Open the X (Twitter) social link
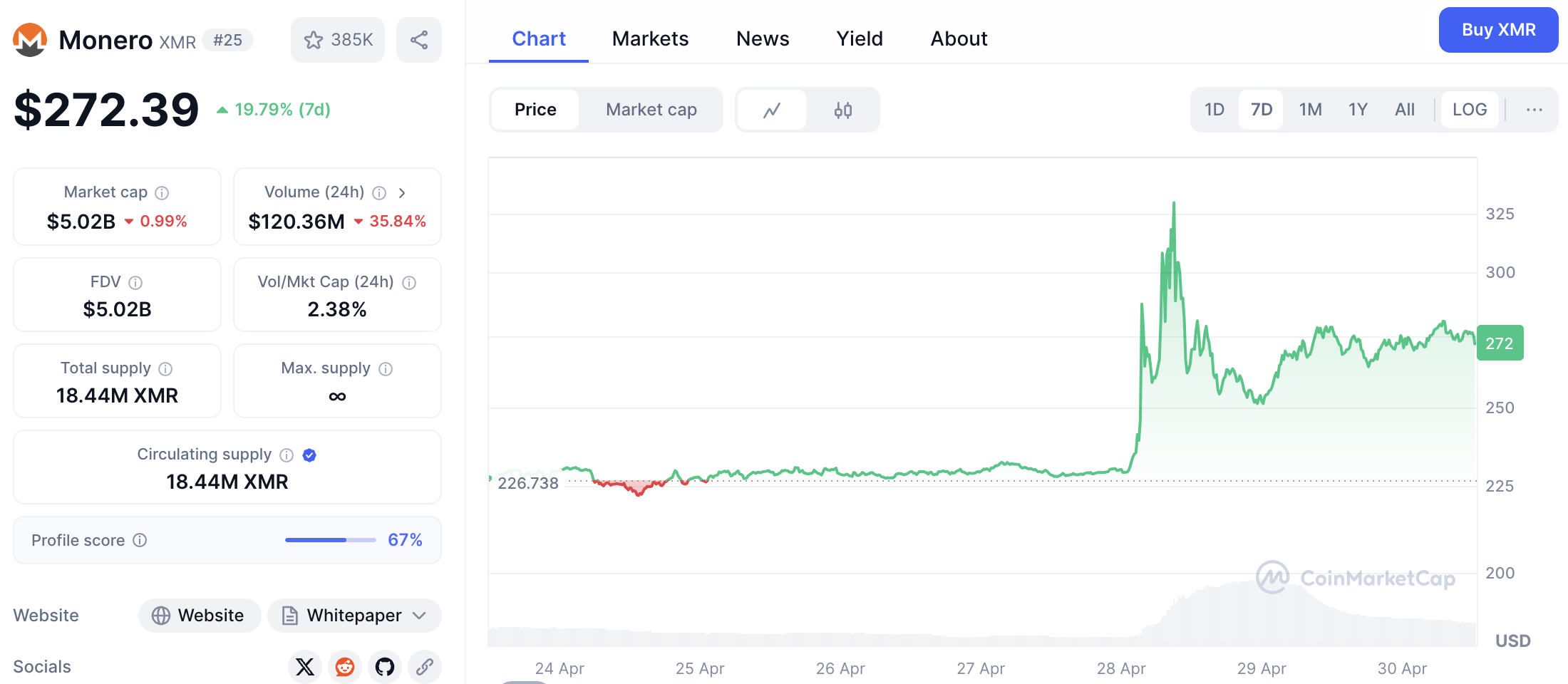 305,667
